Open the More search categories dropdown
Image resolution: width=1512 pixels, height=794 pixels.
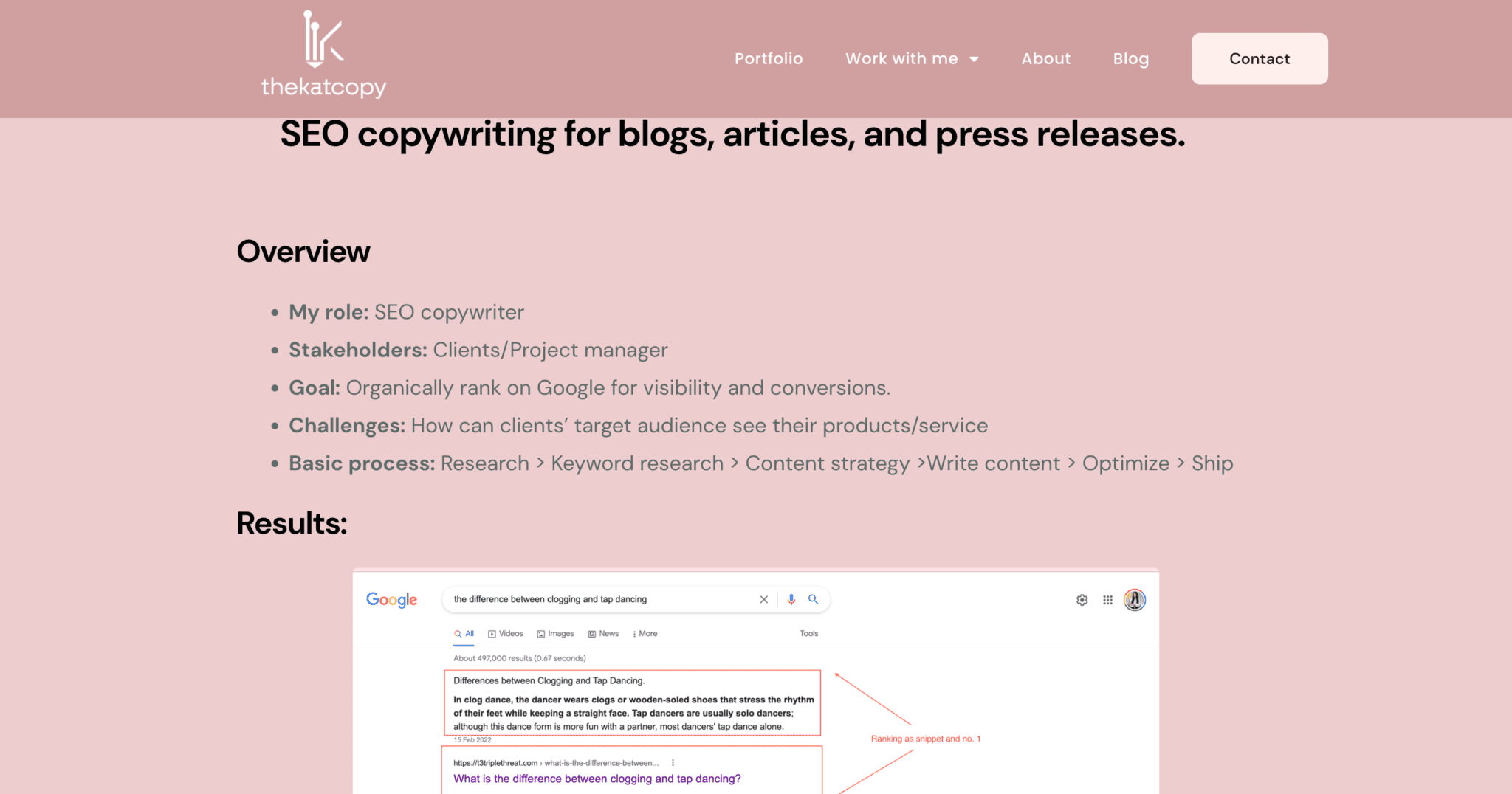click(x=644, y=633)
